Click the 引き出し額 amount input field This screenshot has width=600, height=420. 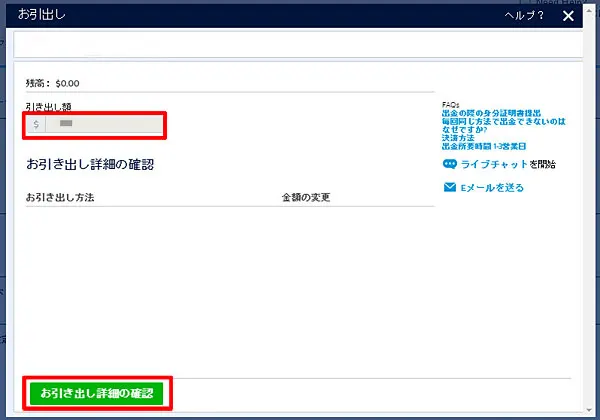(105, 125)
